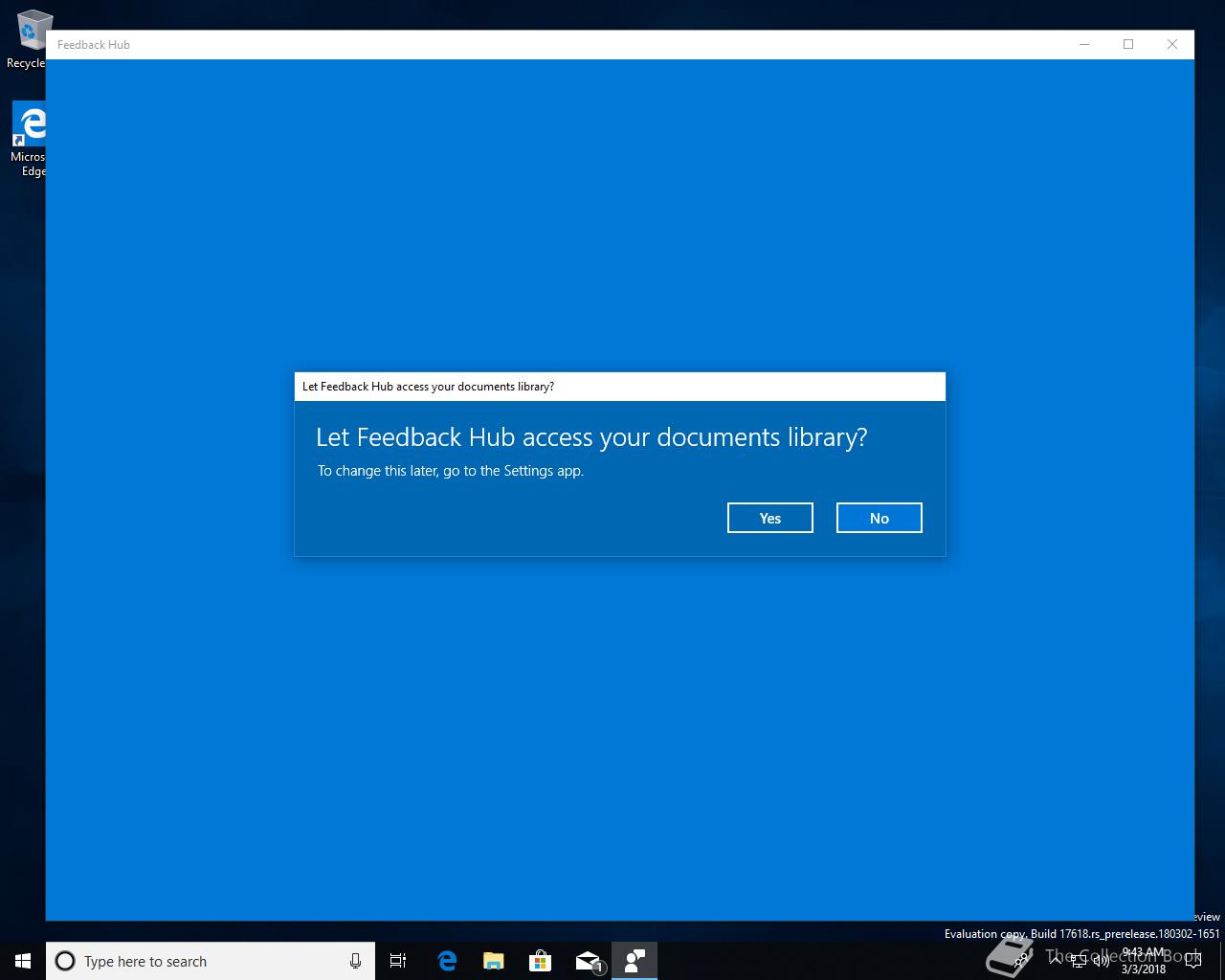Viewport: 1225px width, 980px height.
Task: Select the Recycle Bin desktop icon
Action: click(x=27, y=40)
